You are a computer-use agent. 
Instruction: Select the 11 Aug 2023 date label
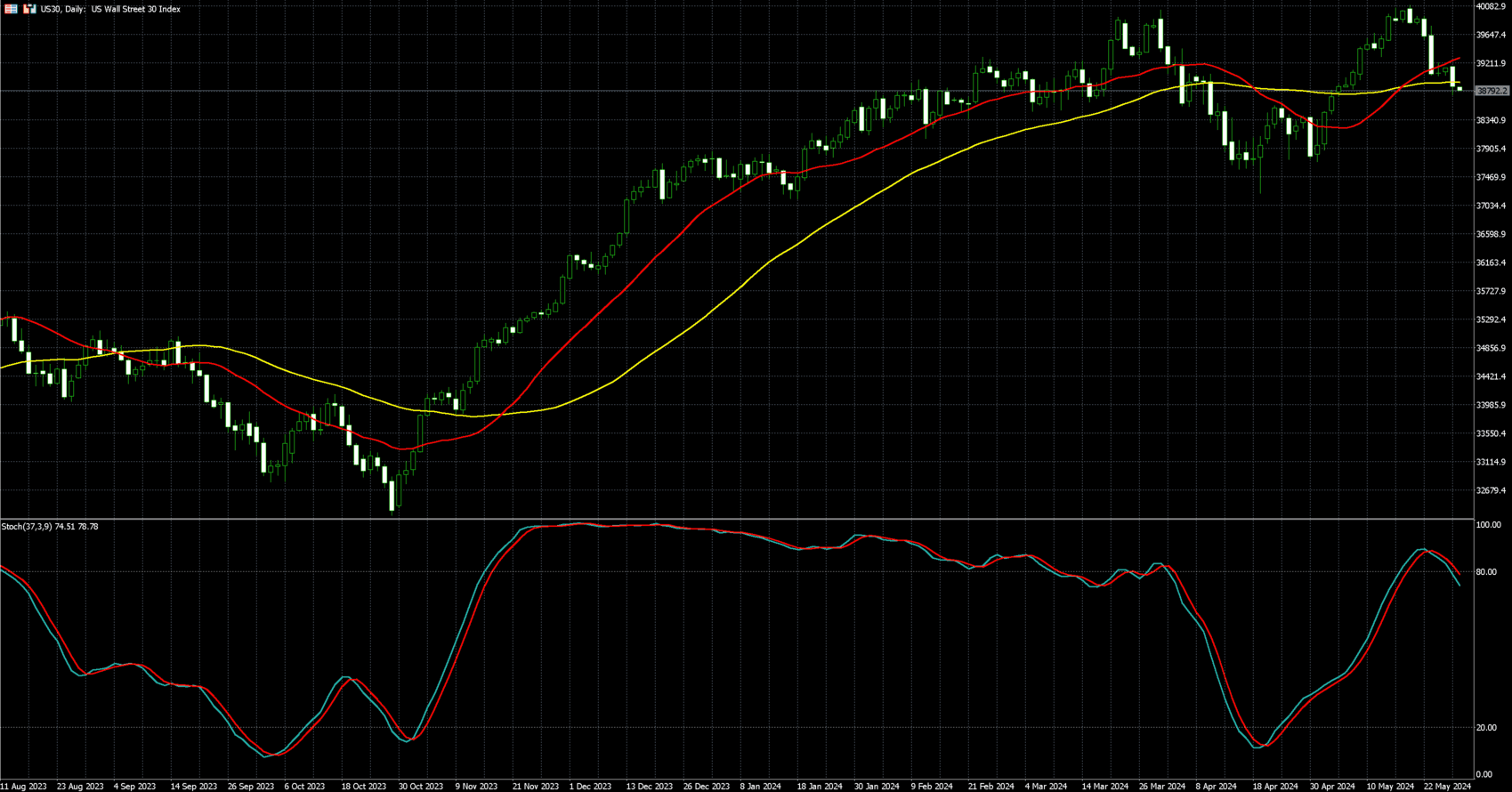point(24,786)
